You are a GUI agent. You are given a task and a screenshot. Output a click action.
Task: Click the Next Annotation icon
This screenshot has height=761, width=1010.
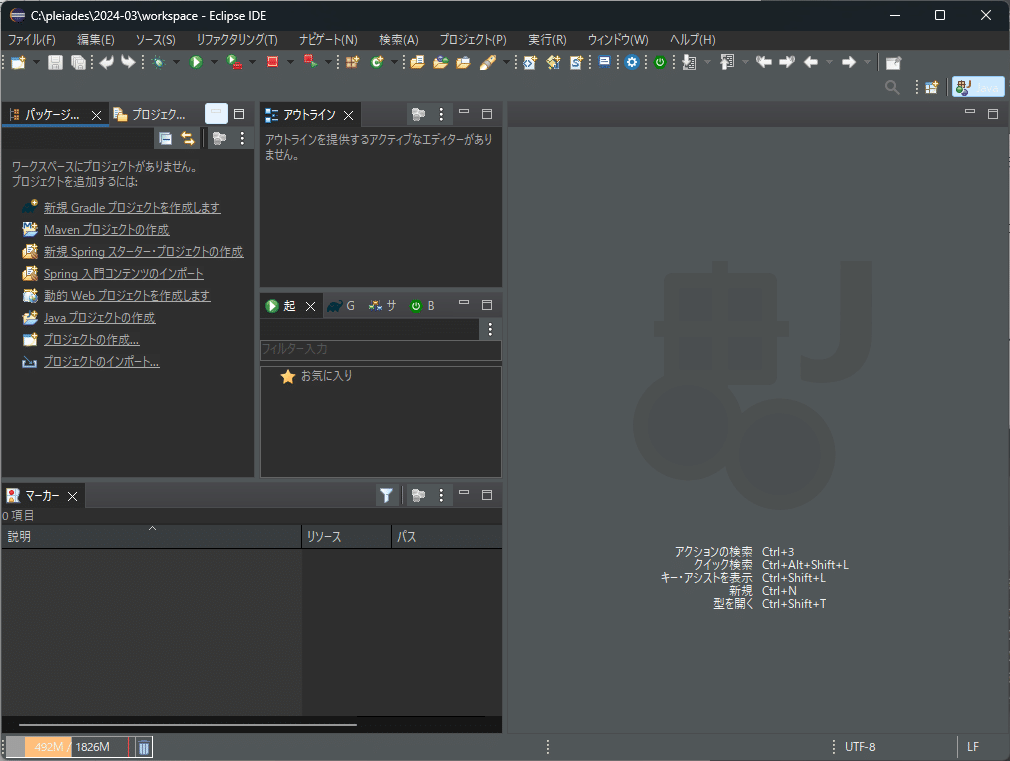[689, 63]
